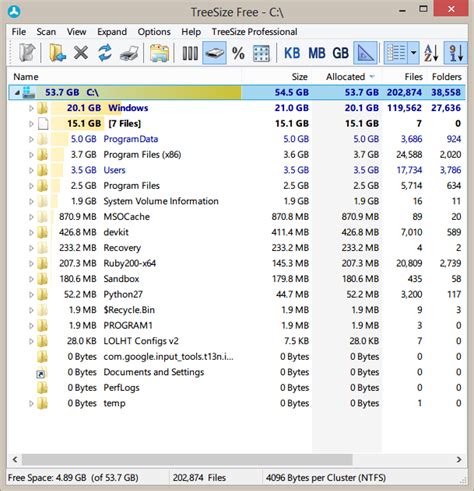Click the scroll left arrow
Viewport: 474px width, 491px height.
[x=15, y=459]
